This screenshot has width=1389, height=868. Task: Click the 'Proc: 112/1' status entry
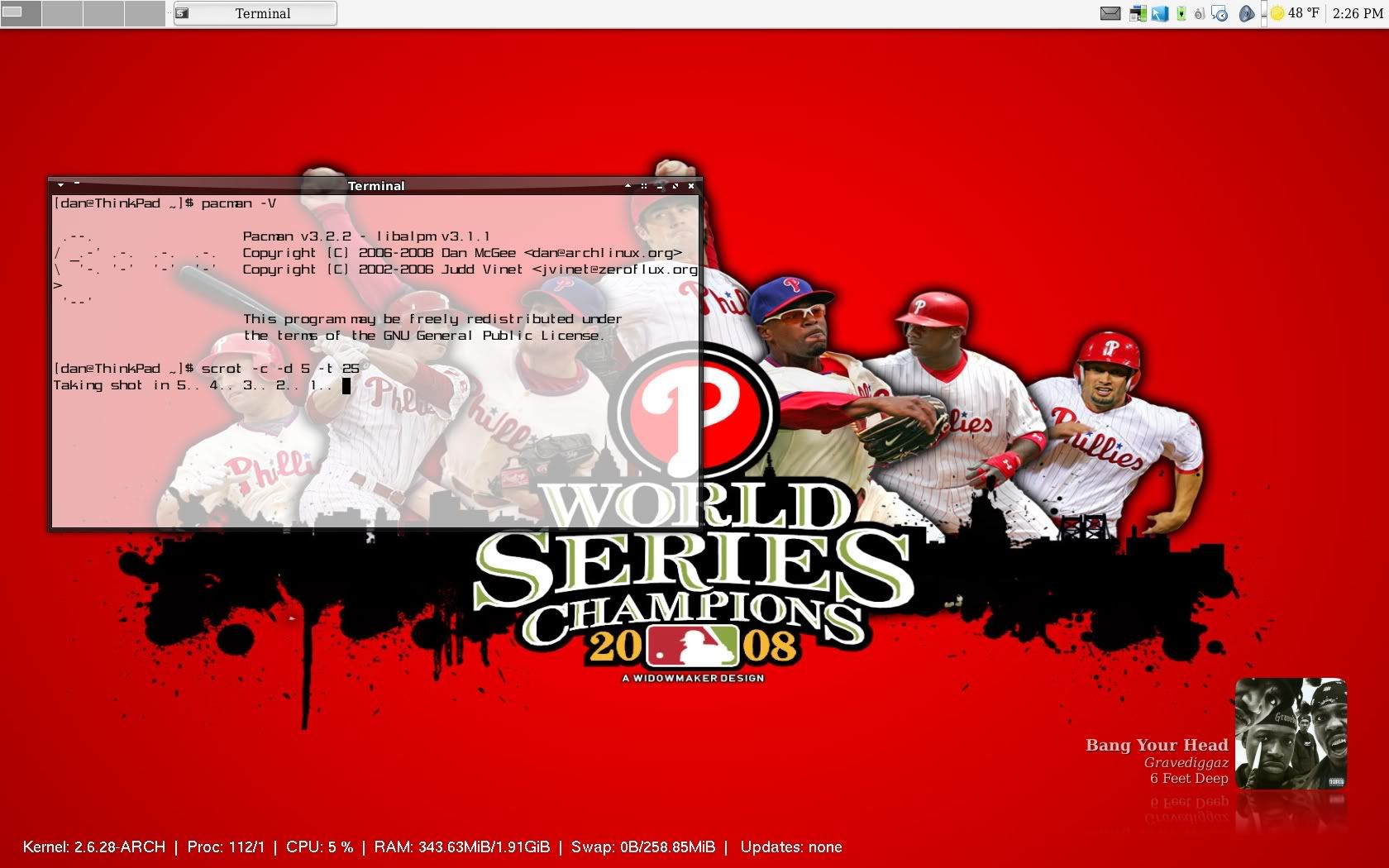pyautogui.click(x=226, y=847)
